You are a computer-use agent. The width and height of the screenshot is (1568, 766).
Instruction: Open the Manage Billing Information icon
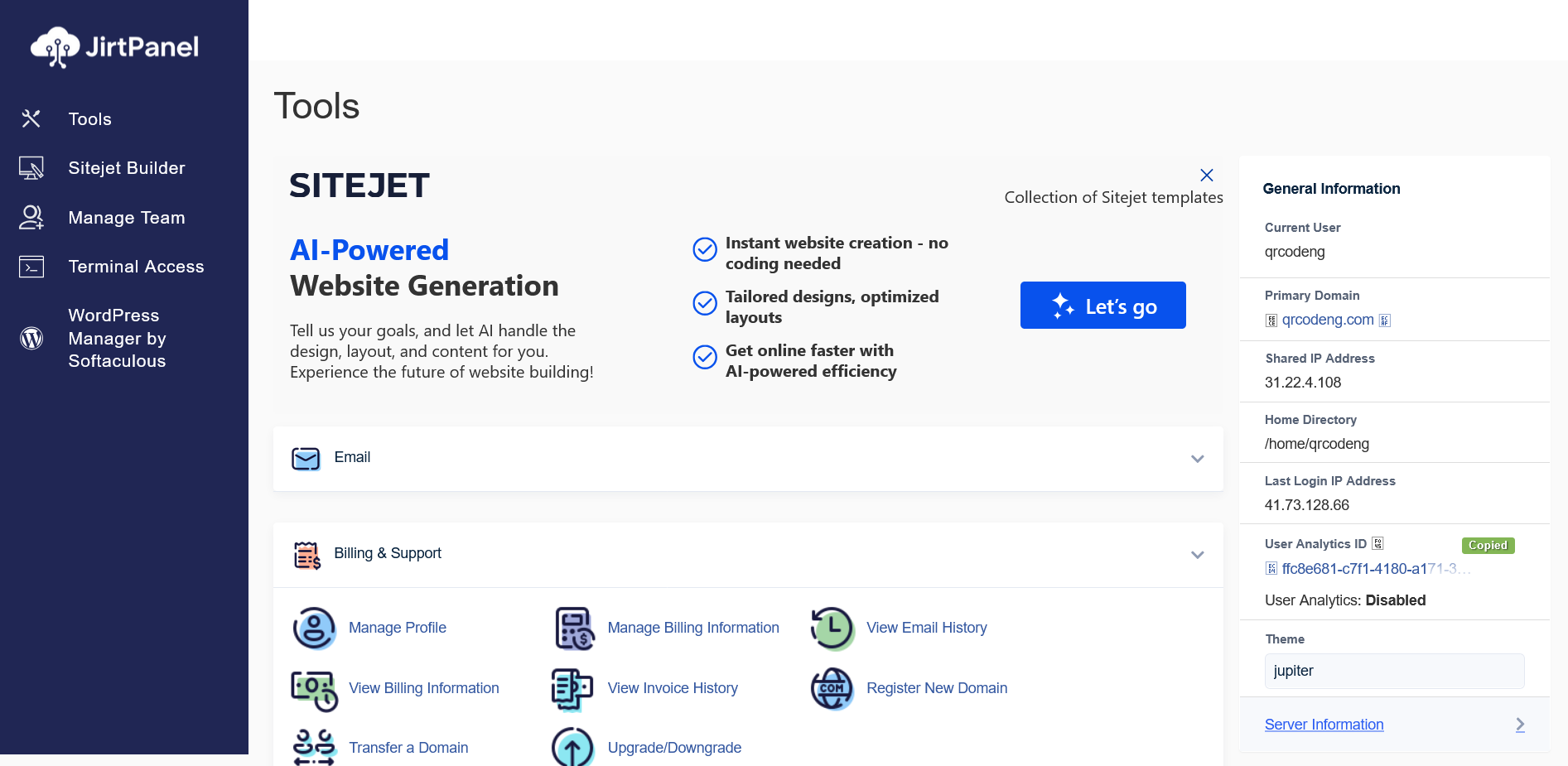tap(574, 629)
